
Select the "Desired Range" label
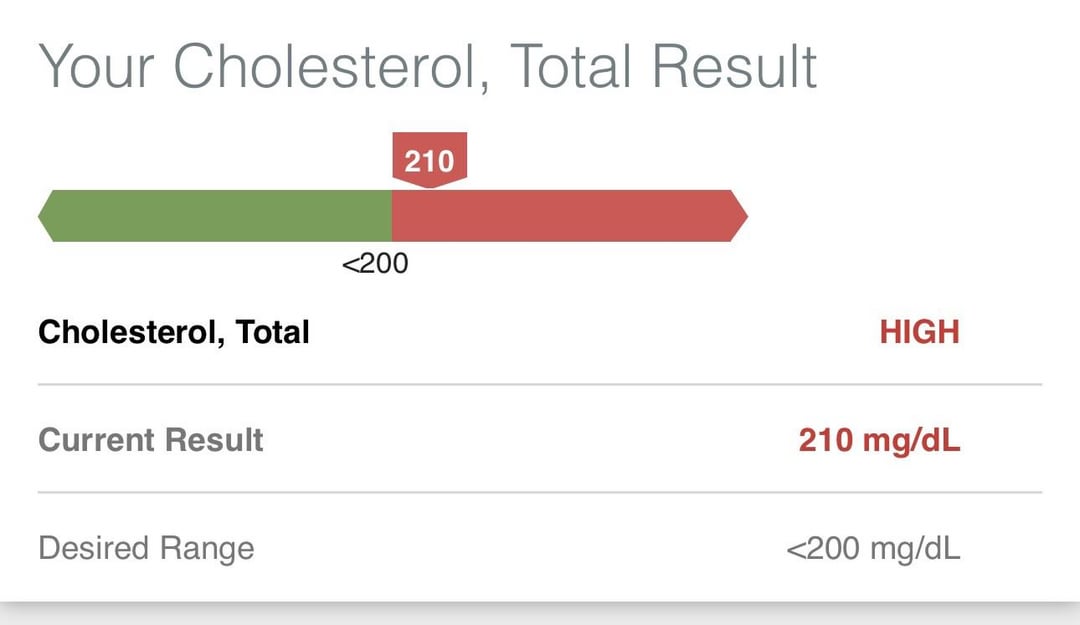coord(146,548)
